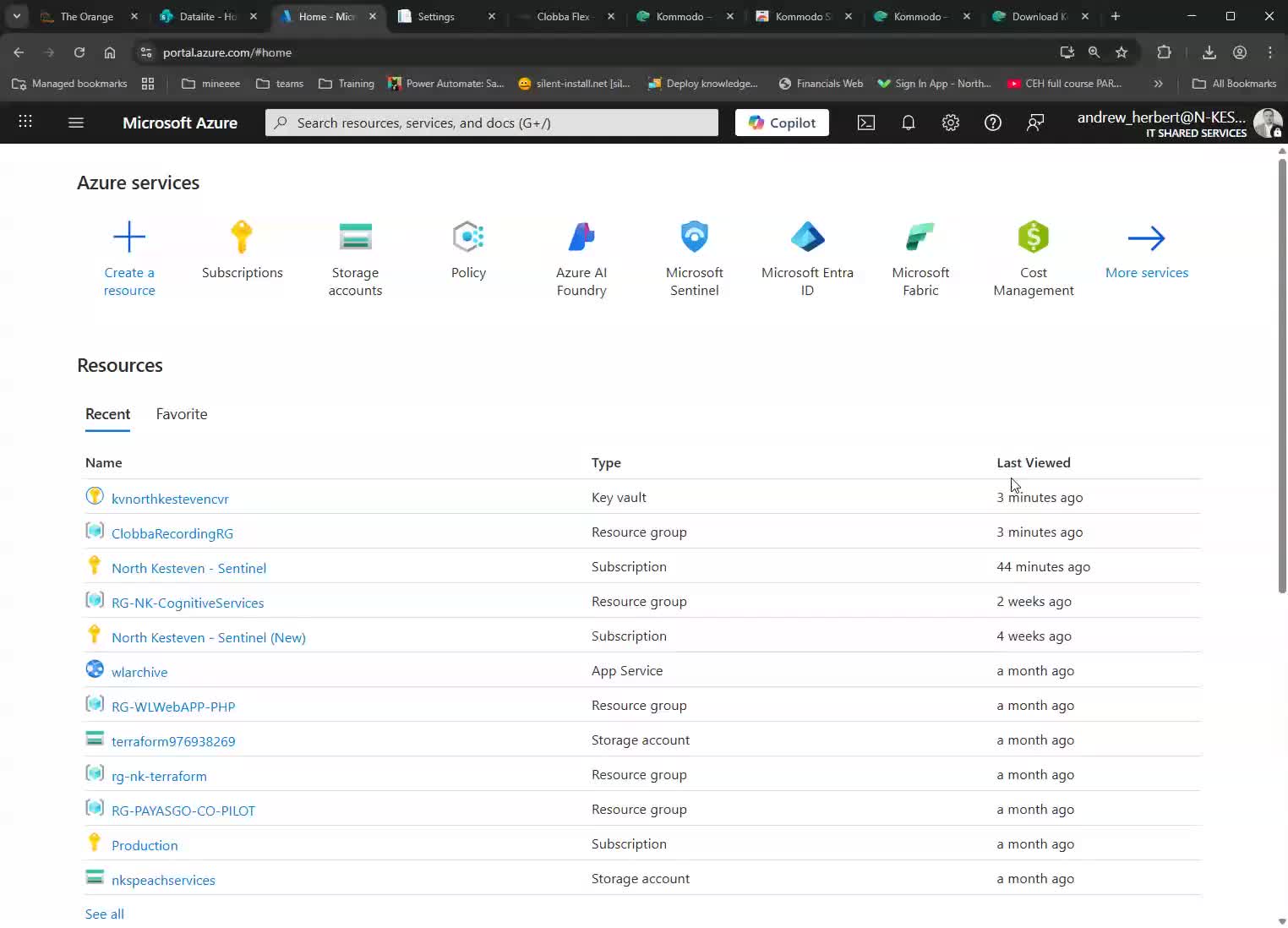Select the Favorite resources tab

pos(182,414)
